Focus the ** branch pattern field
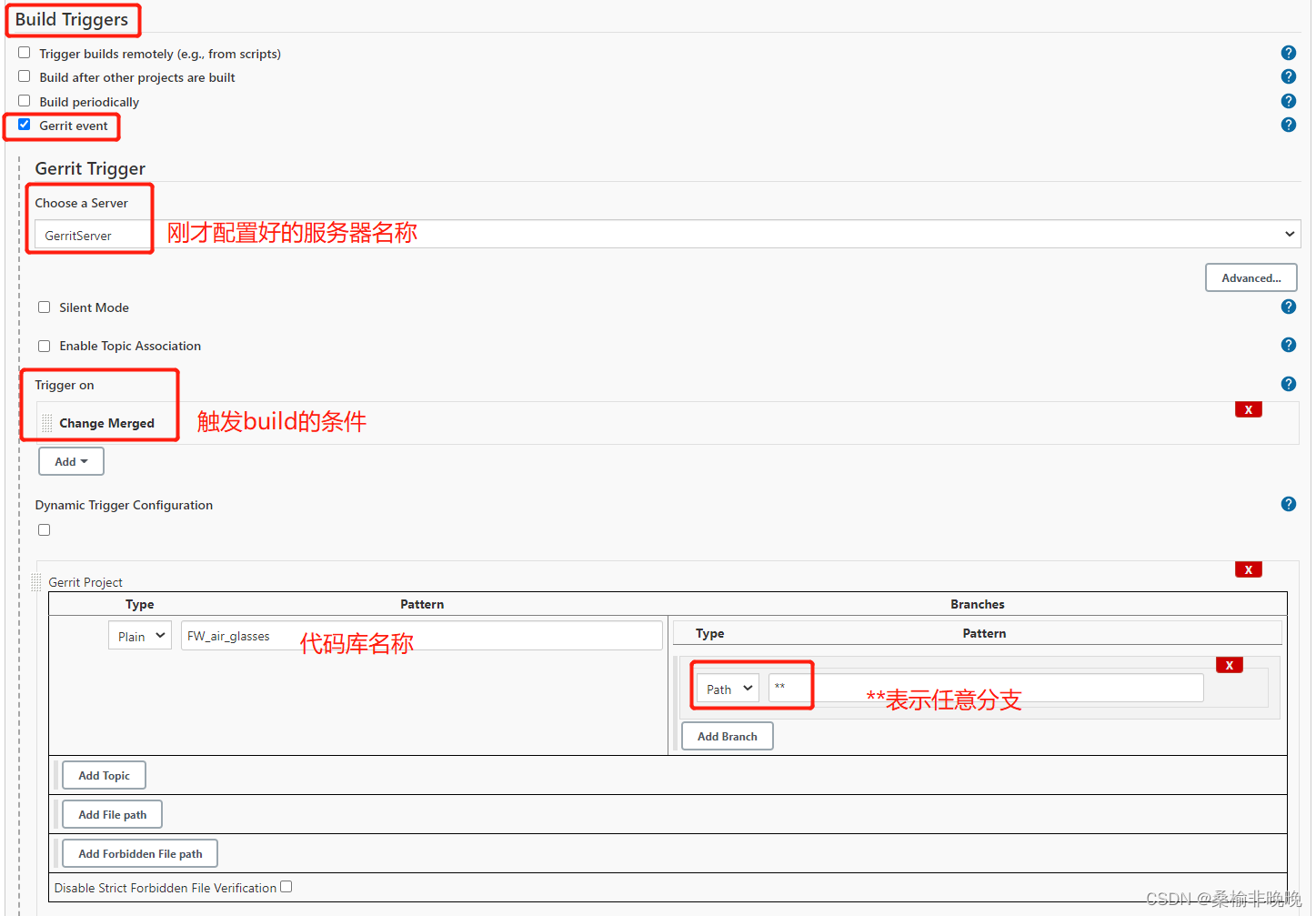 (986, 688)
